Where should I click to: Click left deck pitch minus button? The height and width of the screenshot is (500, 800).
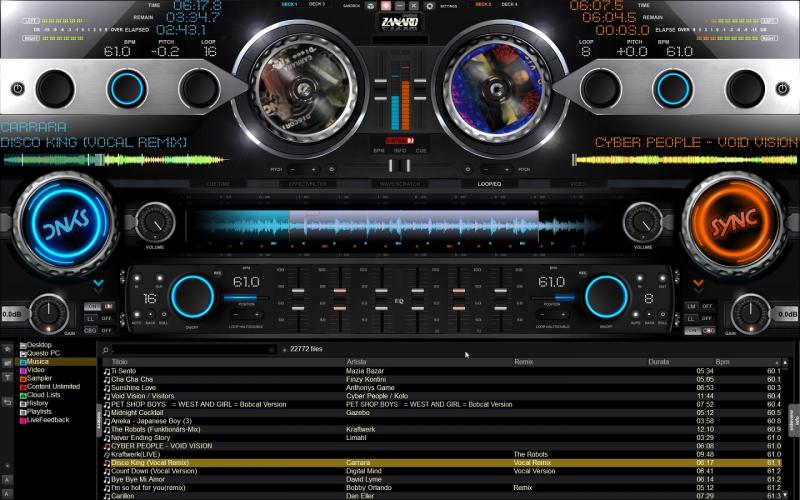[x=292, y=169]
